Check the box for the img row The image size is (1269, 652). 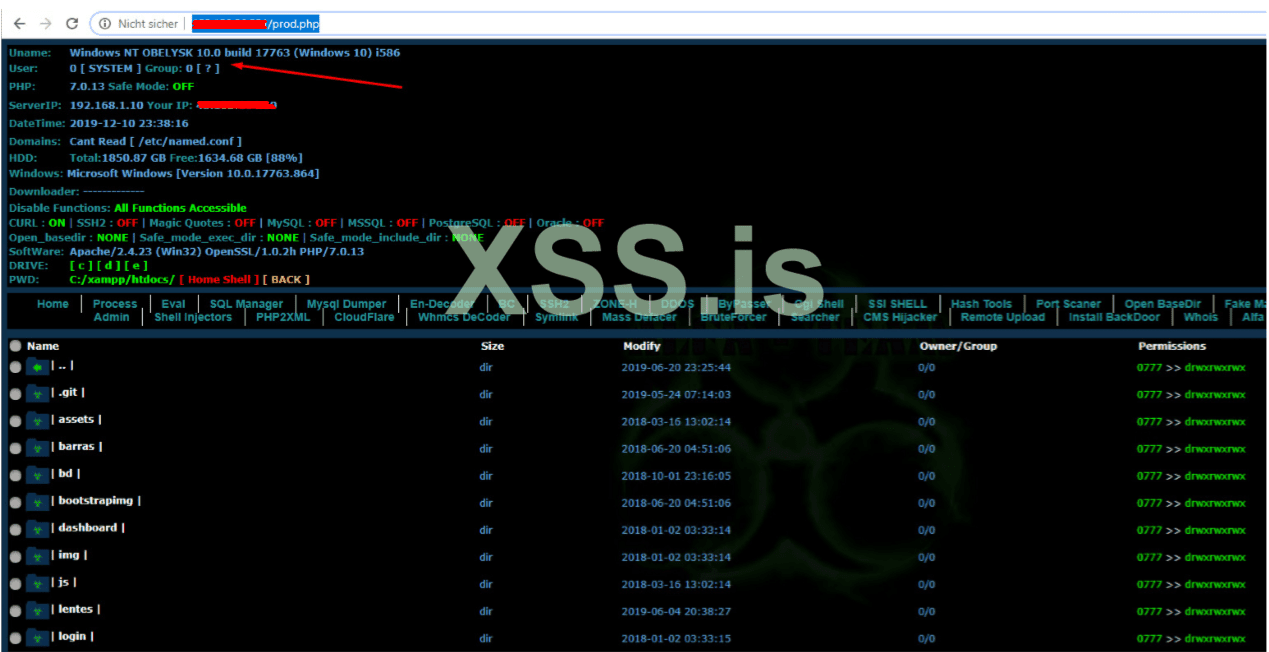tap(15, 557)
